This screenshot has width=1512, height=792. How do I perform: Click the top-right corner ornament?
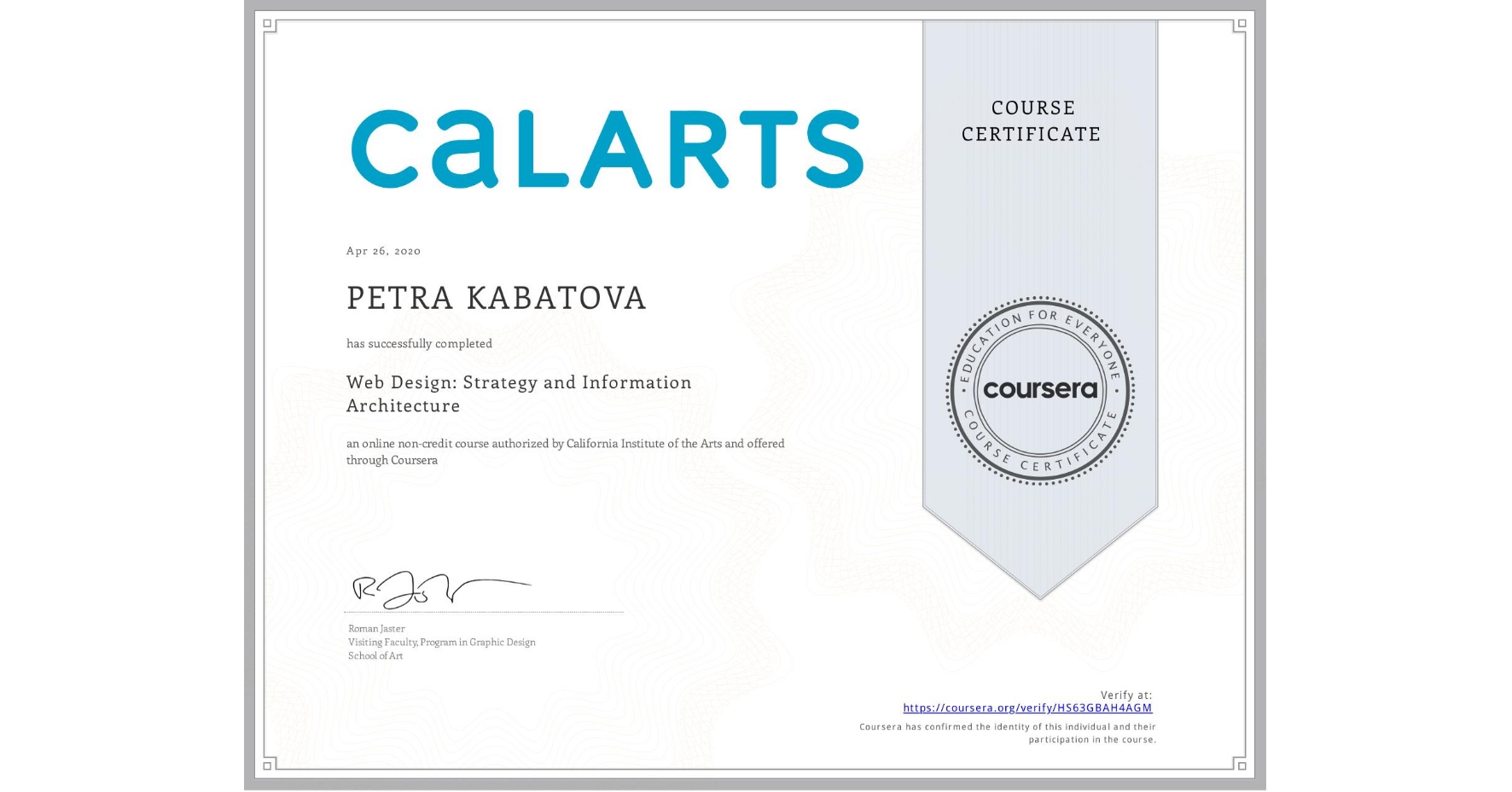click(x=1240, y=26)
